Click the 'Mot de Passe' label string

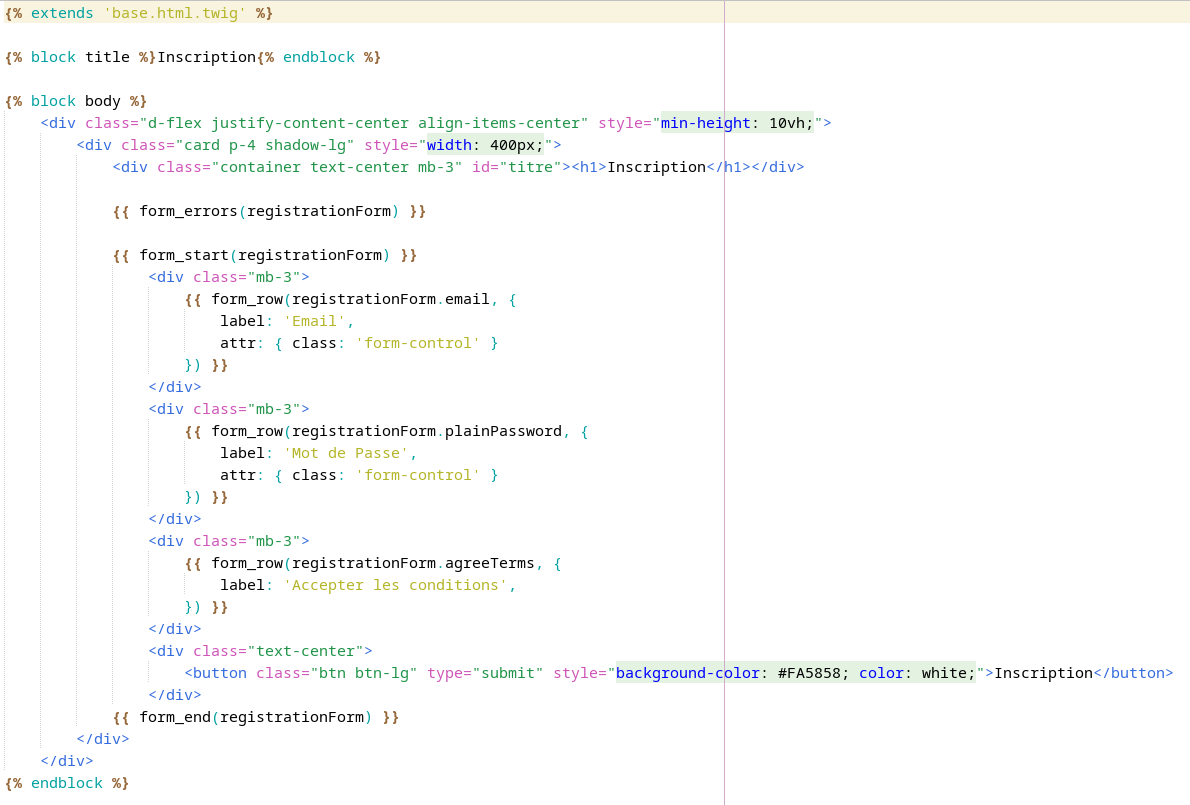(x=346, y=453)
